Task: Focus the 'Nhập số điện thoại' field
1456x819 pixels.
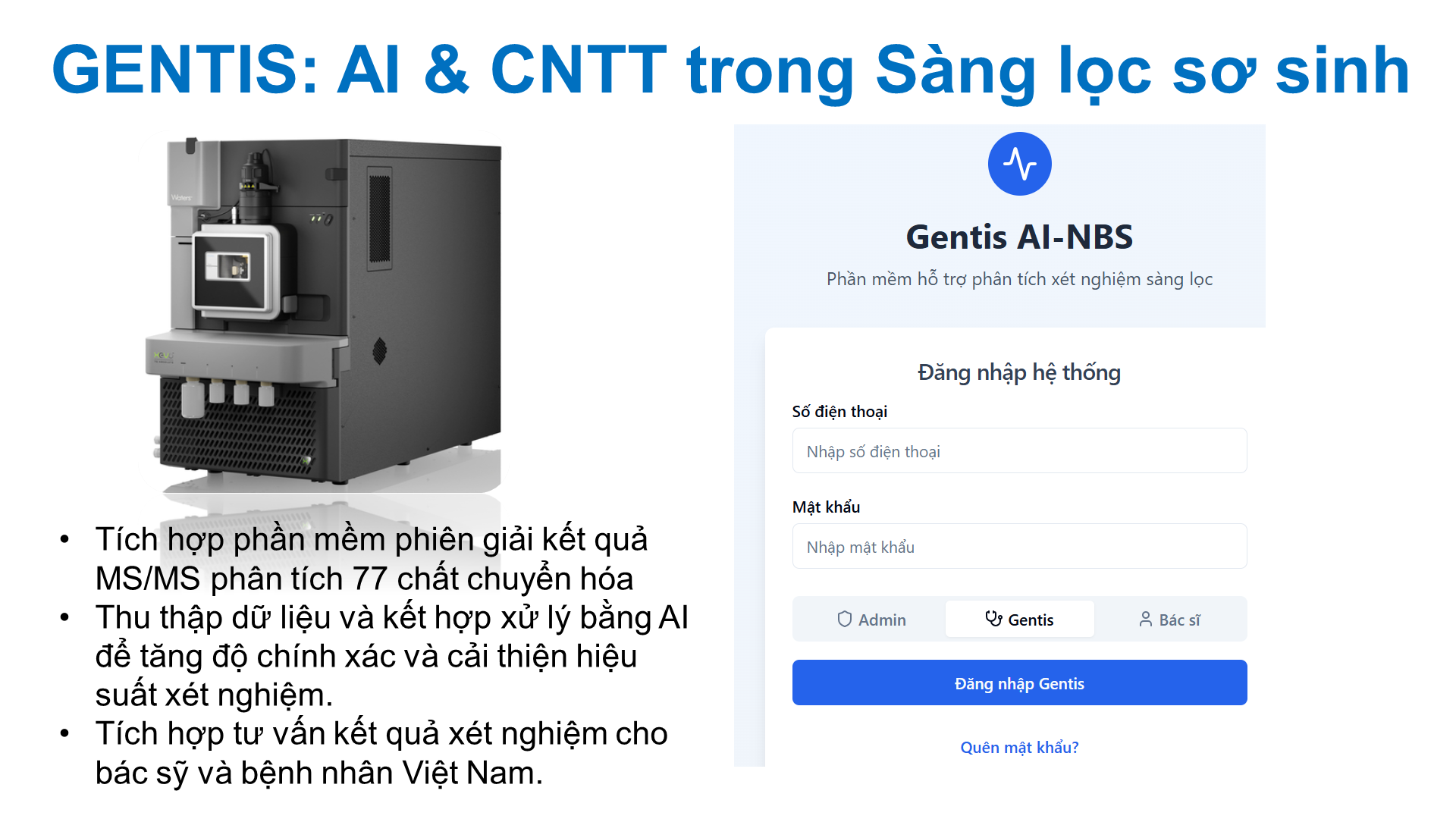Action: tap(1019, 451)
